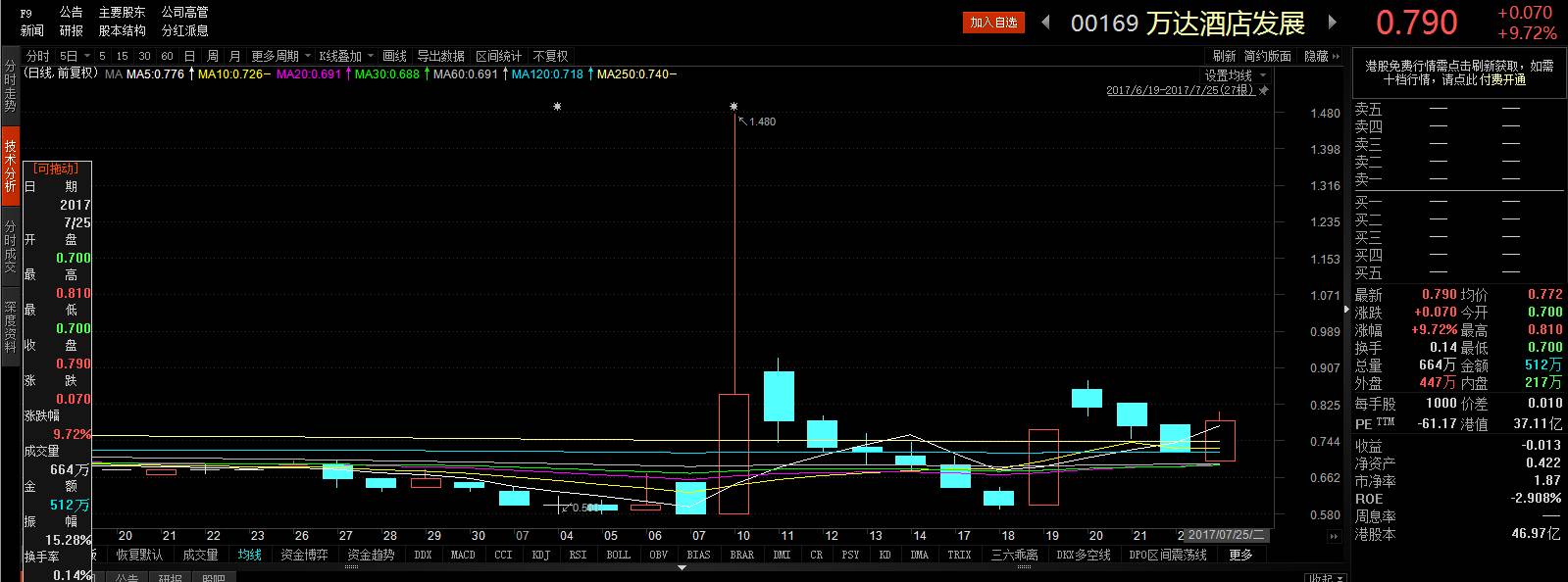Select the 成交量 volume indicator tab
This screenshot has width=1568, height=582.
200,555
